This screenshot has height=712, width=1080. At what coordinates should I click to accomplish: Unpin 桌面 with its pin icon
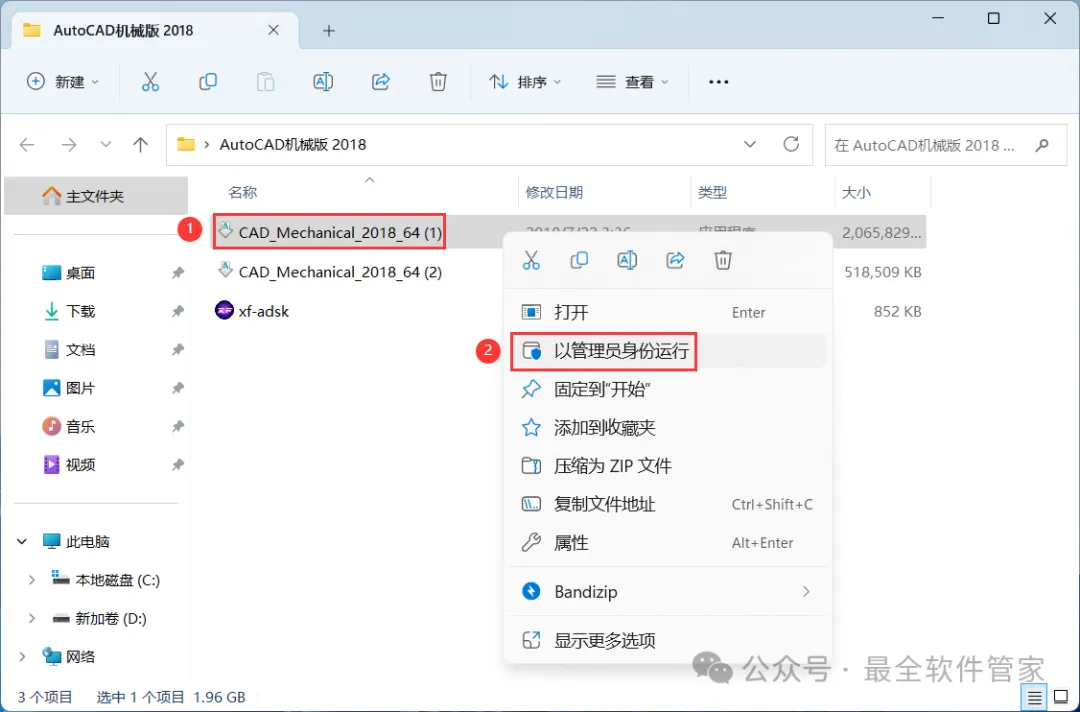pos(177,273)
